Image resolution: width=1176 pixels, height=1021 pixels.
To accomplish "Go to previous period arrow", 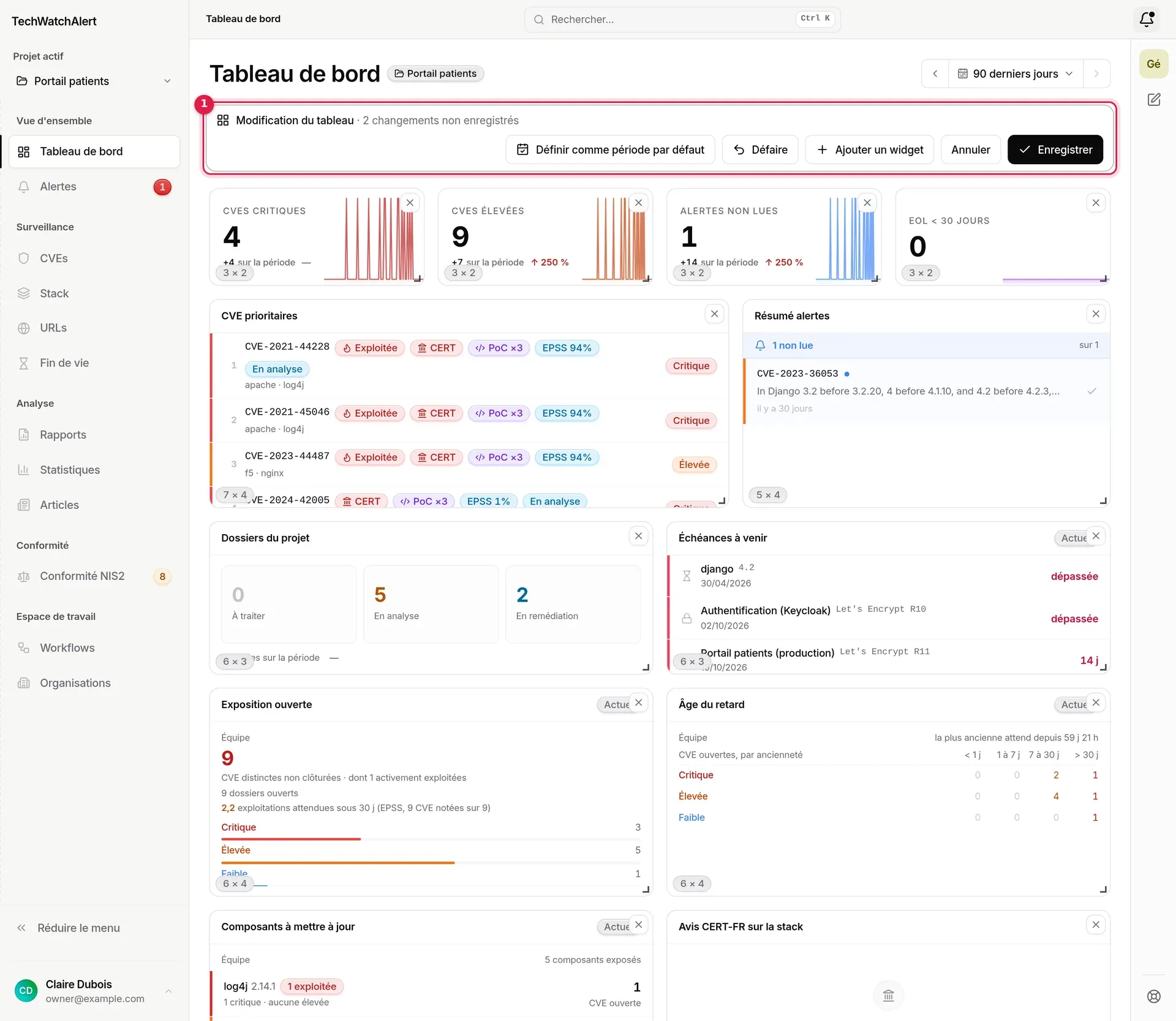I will pos(935,73).
